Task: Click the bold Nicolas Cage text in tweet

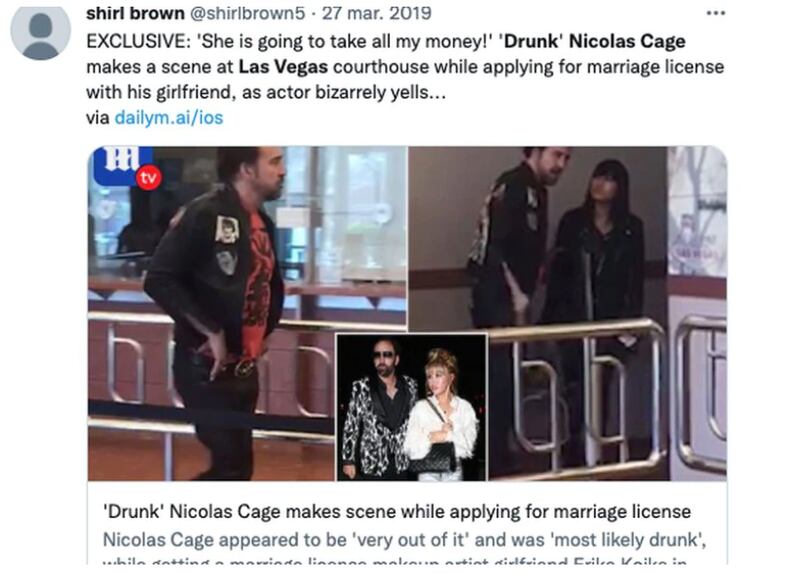Action: click(x=627, y=41)
